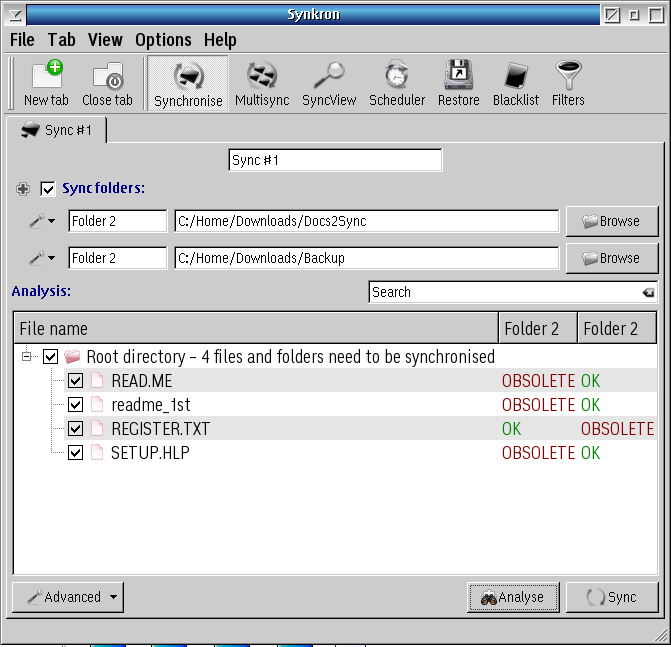
Task: Open a New tab
Action: (46, 83)
